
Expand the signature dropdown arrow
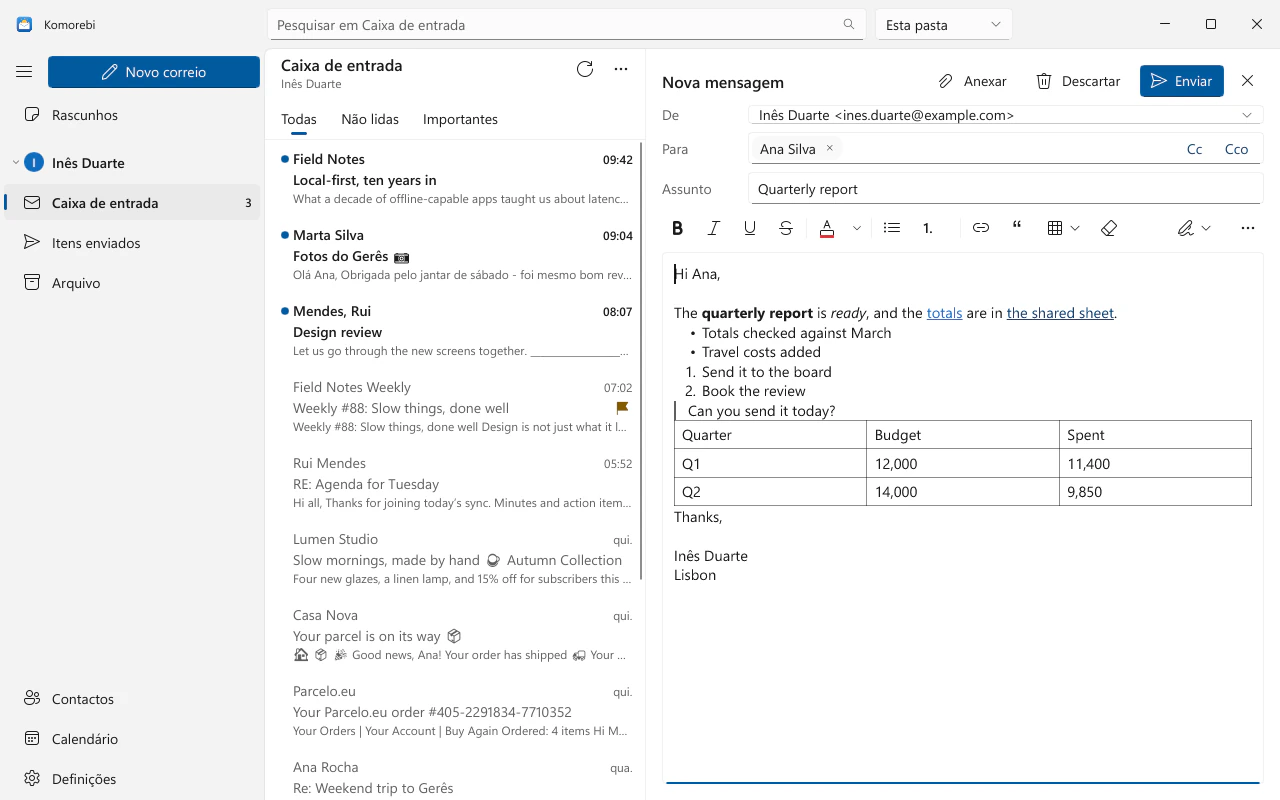tap(1206, 228)
